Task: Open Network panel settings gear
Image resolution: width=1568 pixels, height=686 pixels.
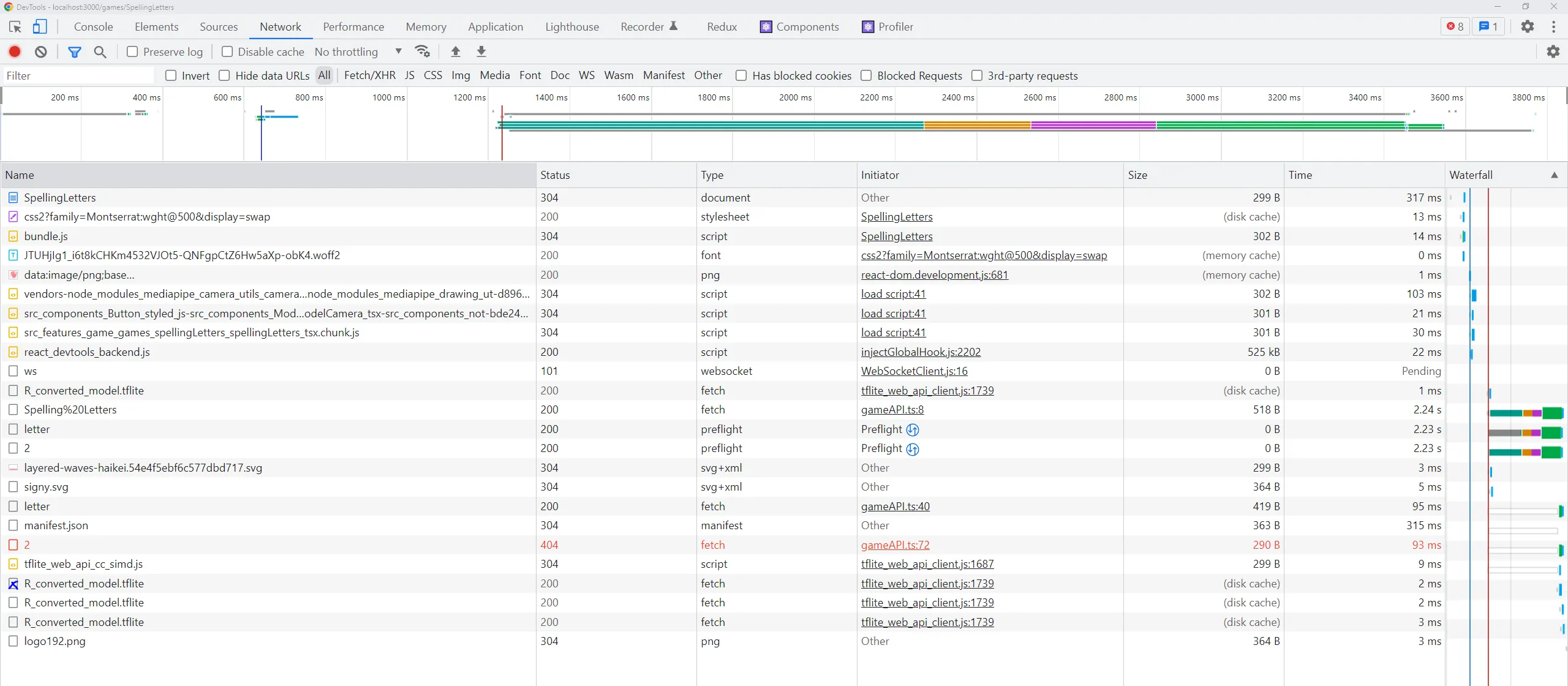Action: click(x=1553, y=51)
